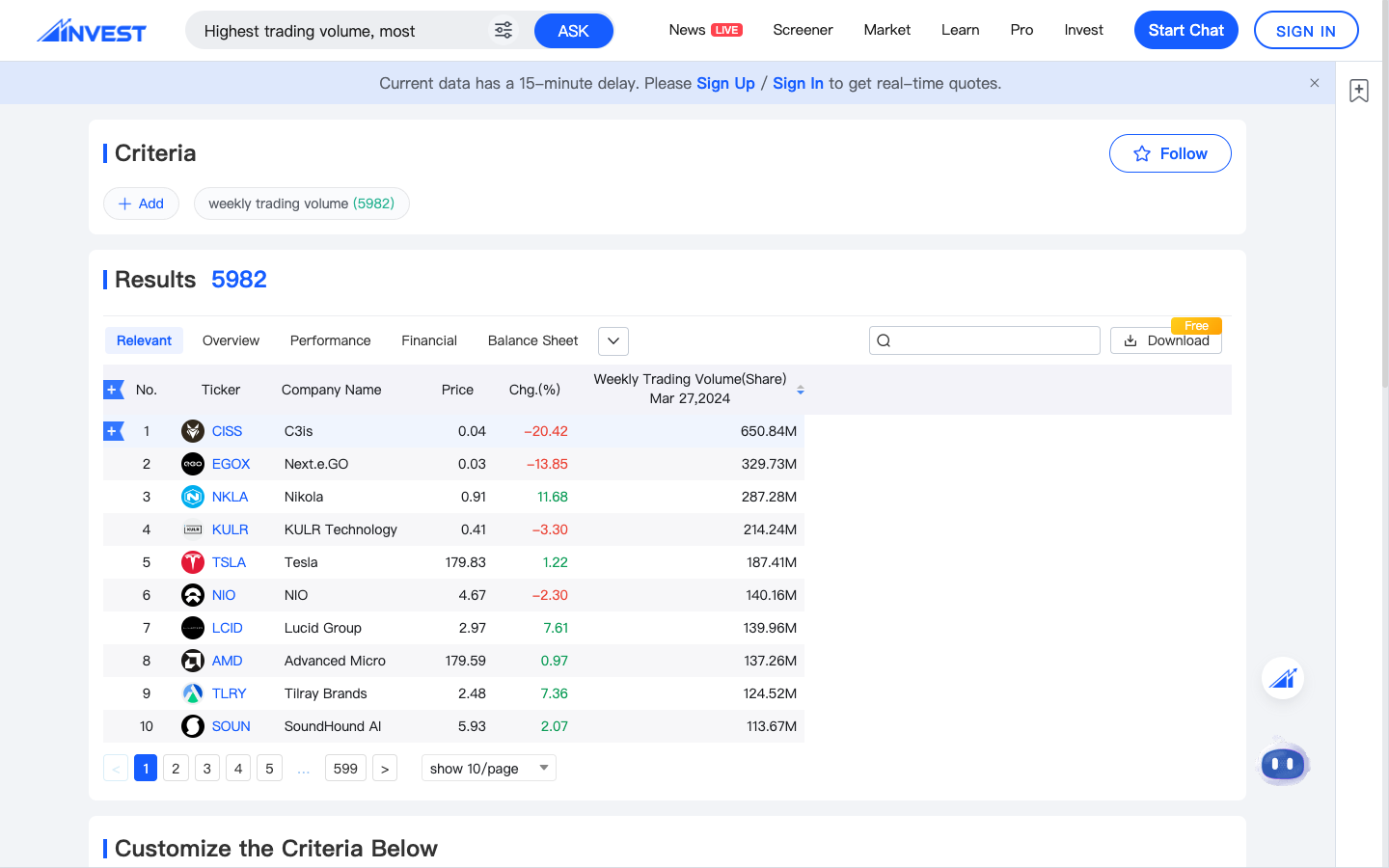Click the filter sliders icon in the search bar
Image resolution: width=1389 pixels, height=868 pixels.
pyautogui.click(x=503, y=30)
